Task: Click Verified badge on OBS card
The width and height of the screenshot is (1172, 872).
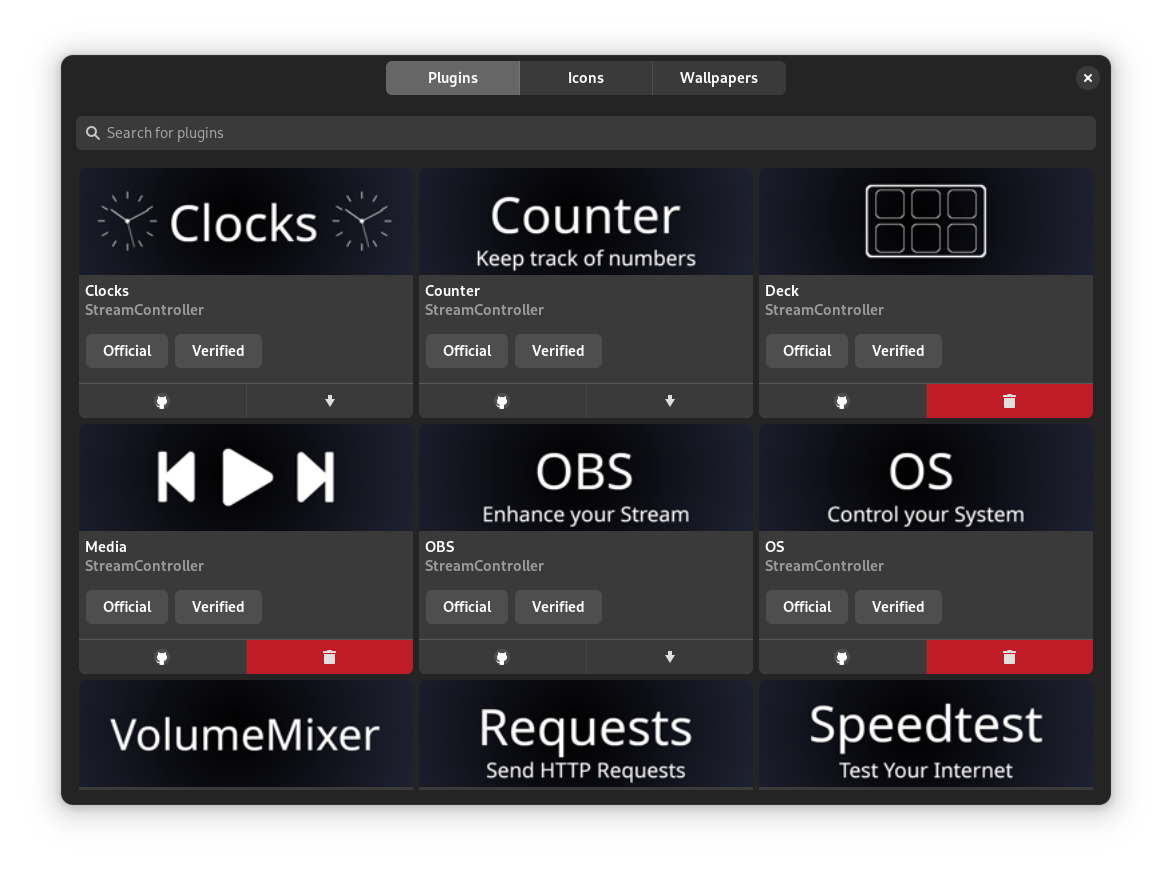Action: (558, 607)
